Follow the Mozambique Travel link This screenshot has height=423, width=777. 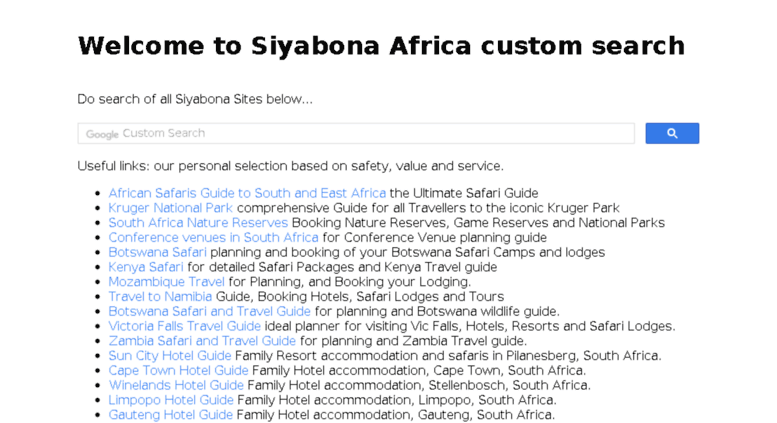tap(166, 282)
